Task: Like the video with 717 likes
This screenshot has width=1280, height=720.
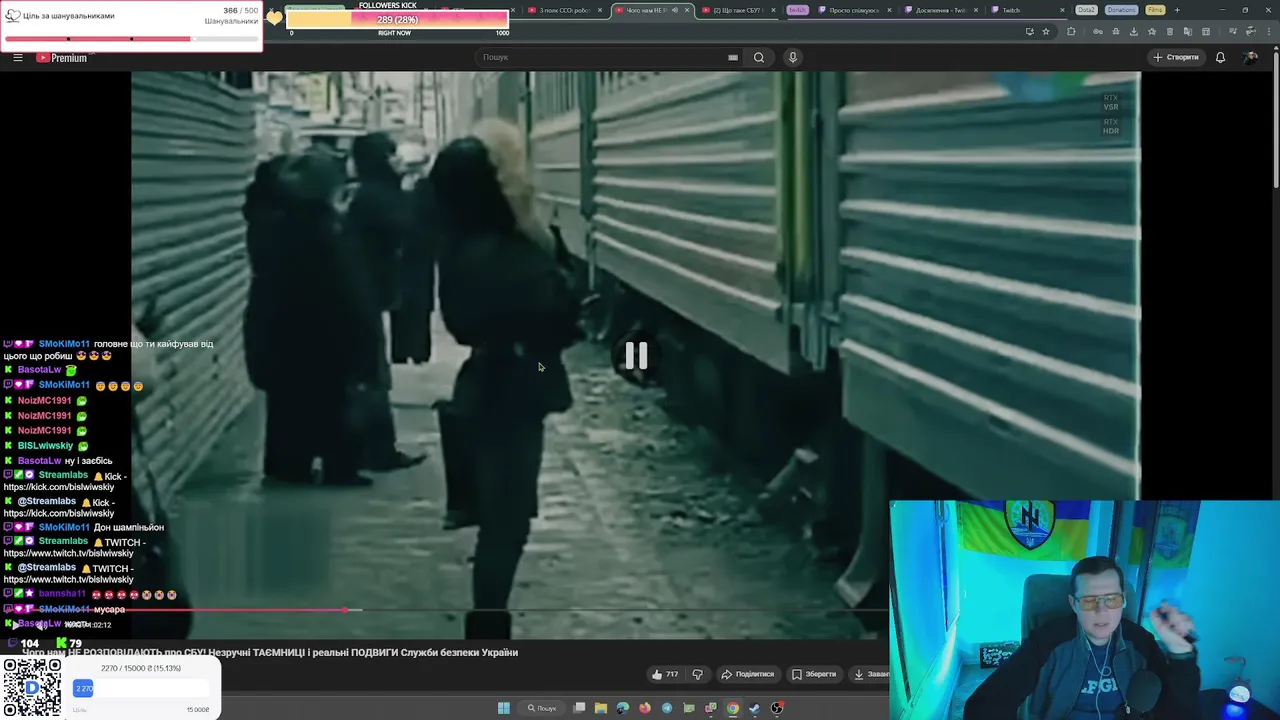Action: pos(665,674)
